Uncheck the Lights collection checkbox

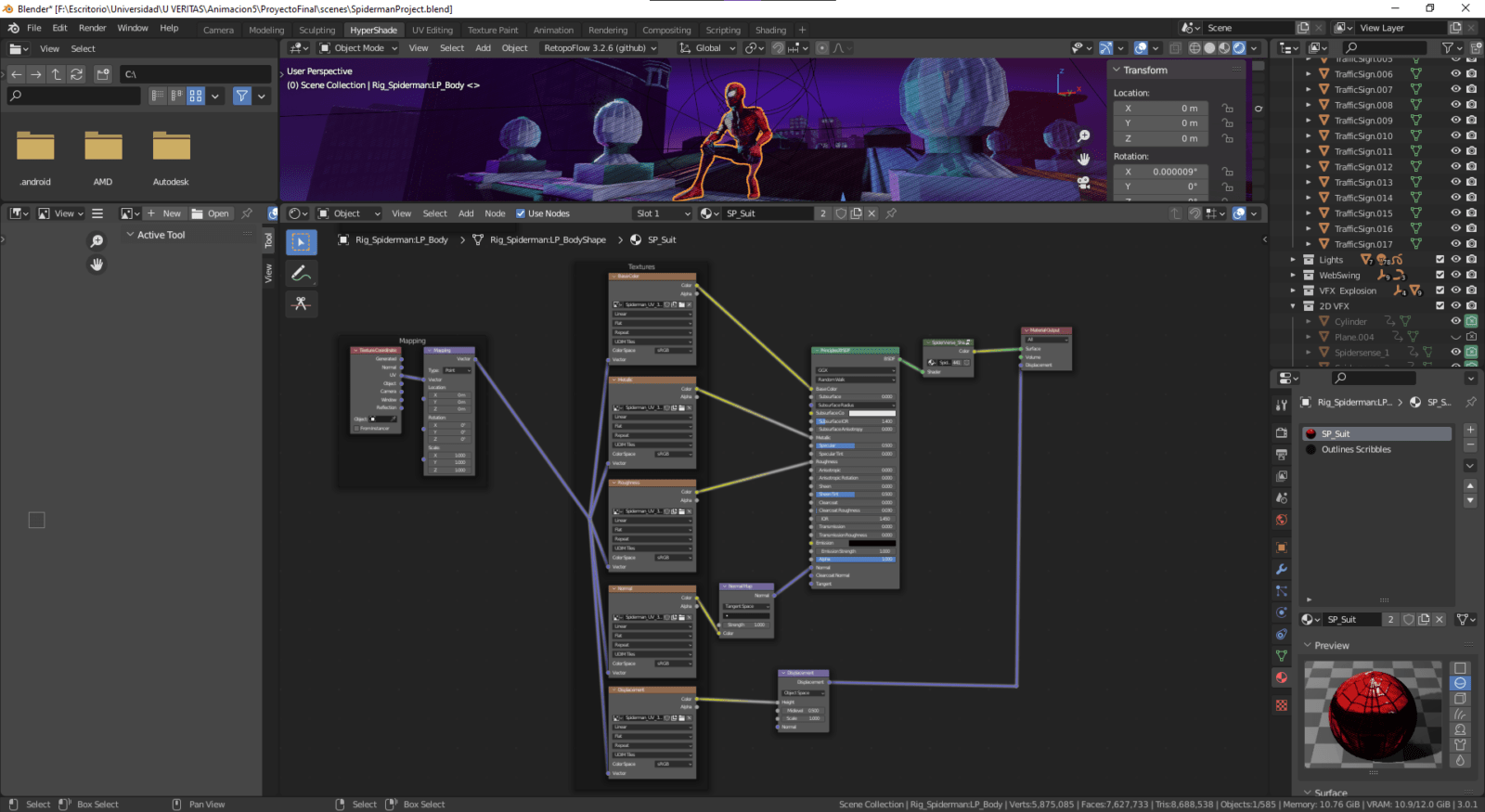[1440, 260]
